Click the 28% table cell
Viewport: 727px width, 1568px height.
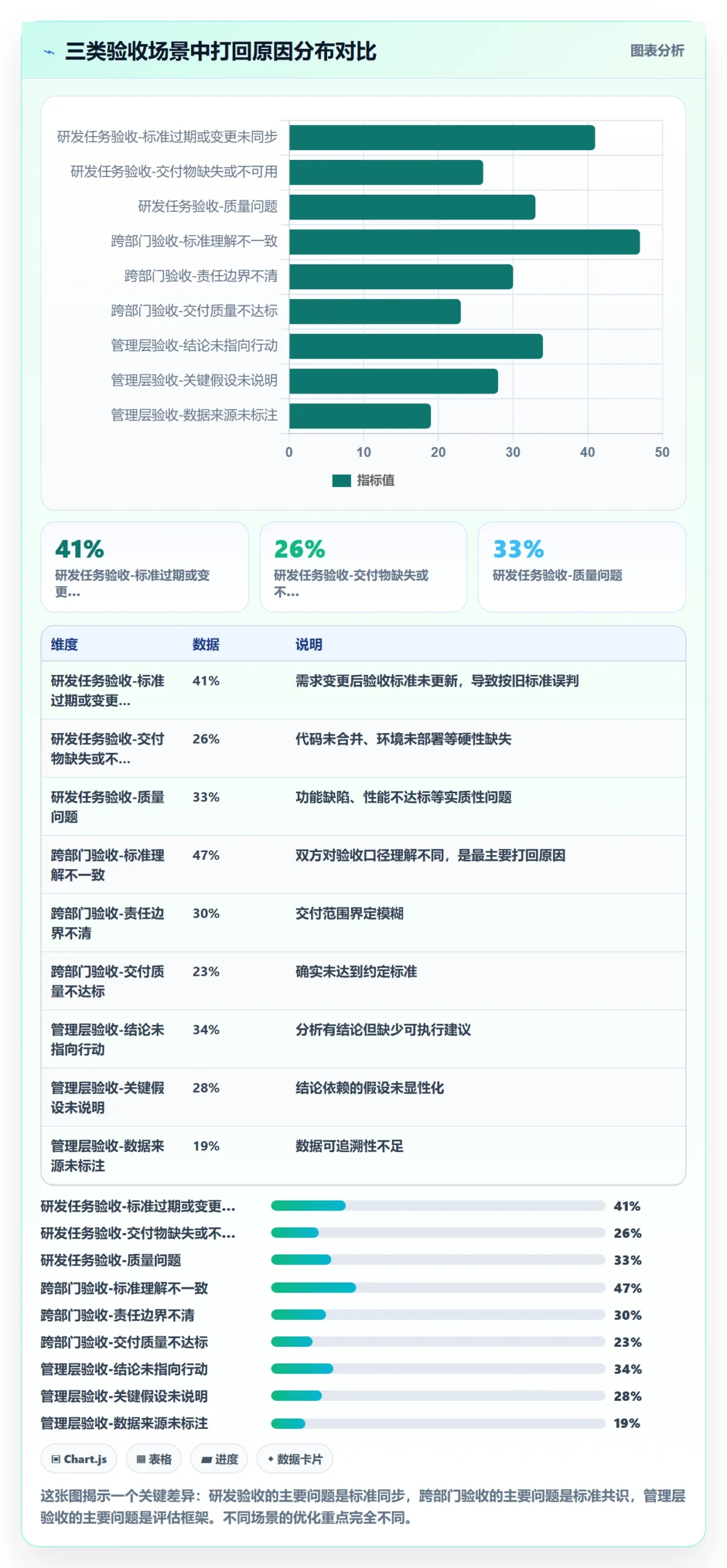206,1088
